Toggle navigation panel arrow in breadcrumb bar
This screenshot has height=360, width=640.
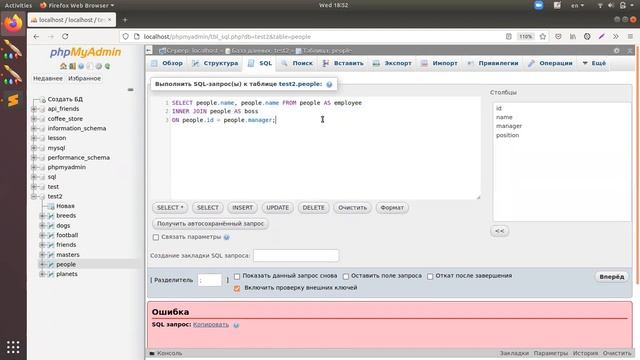pos(149,50)
